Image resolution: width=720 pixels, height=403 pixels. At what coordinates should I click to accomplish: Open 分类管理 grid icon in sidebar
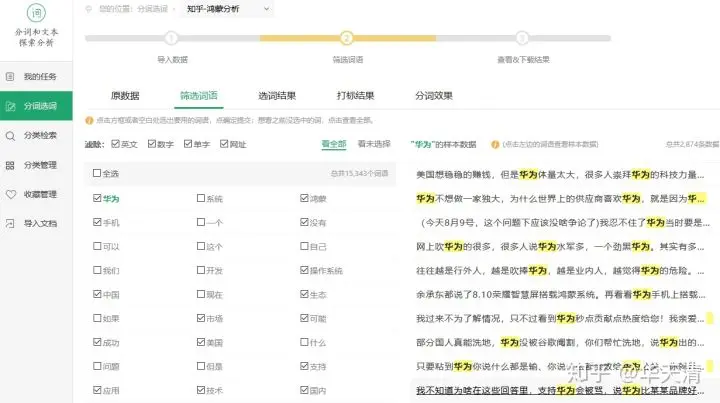pos(10,165)
